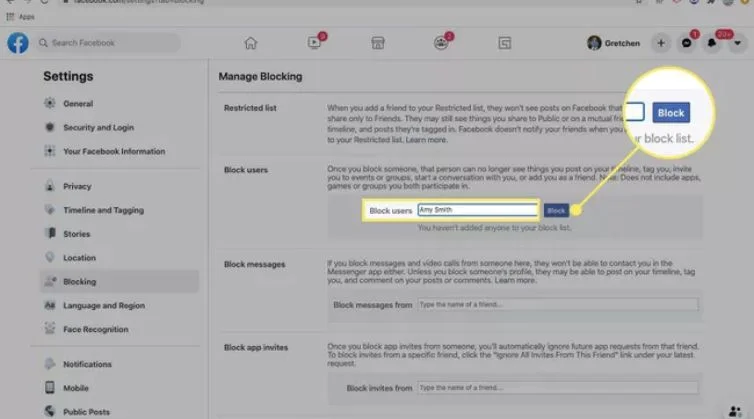Open the new chat people icon
This screenshot has height=419, width=754.
tap(734, 411)
